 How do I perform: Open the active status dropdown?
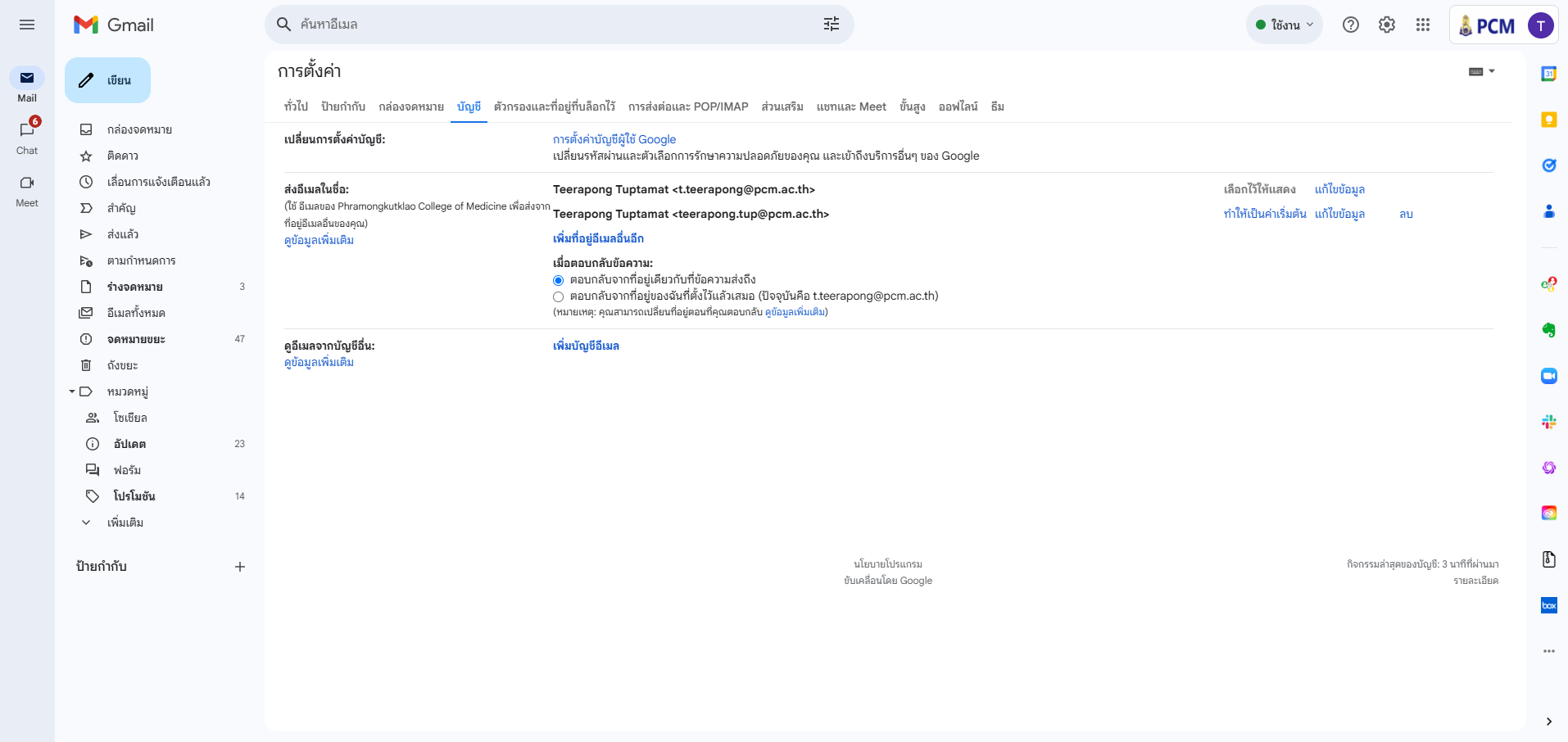1284,25
